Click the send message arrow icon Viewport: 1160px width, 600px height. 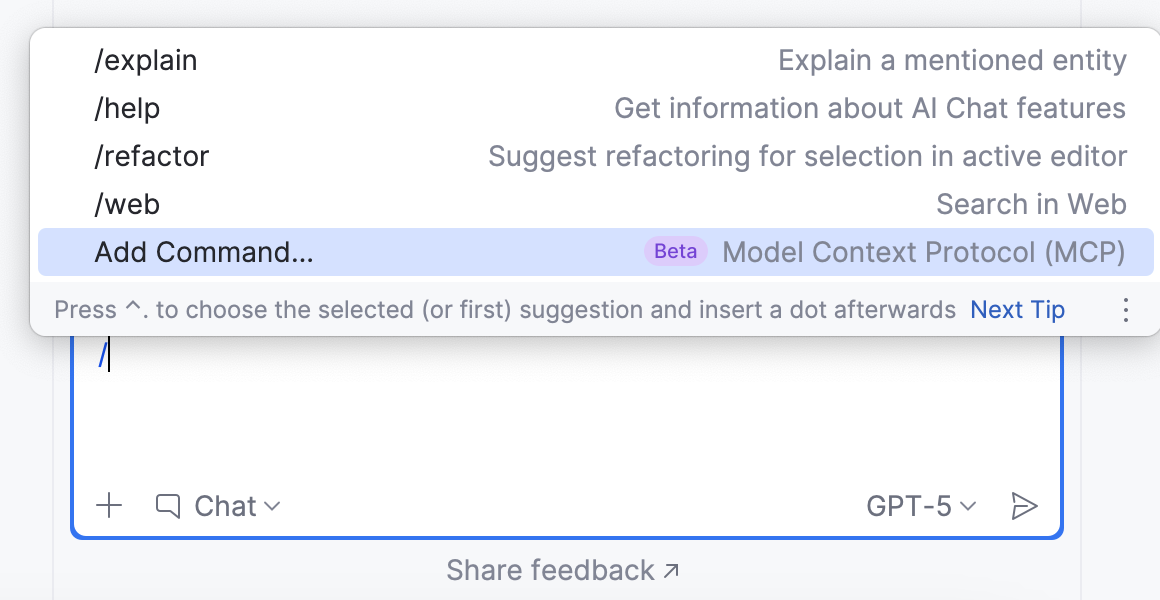[1025, 506]
